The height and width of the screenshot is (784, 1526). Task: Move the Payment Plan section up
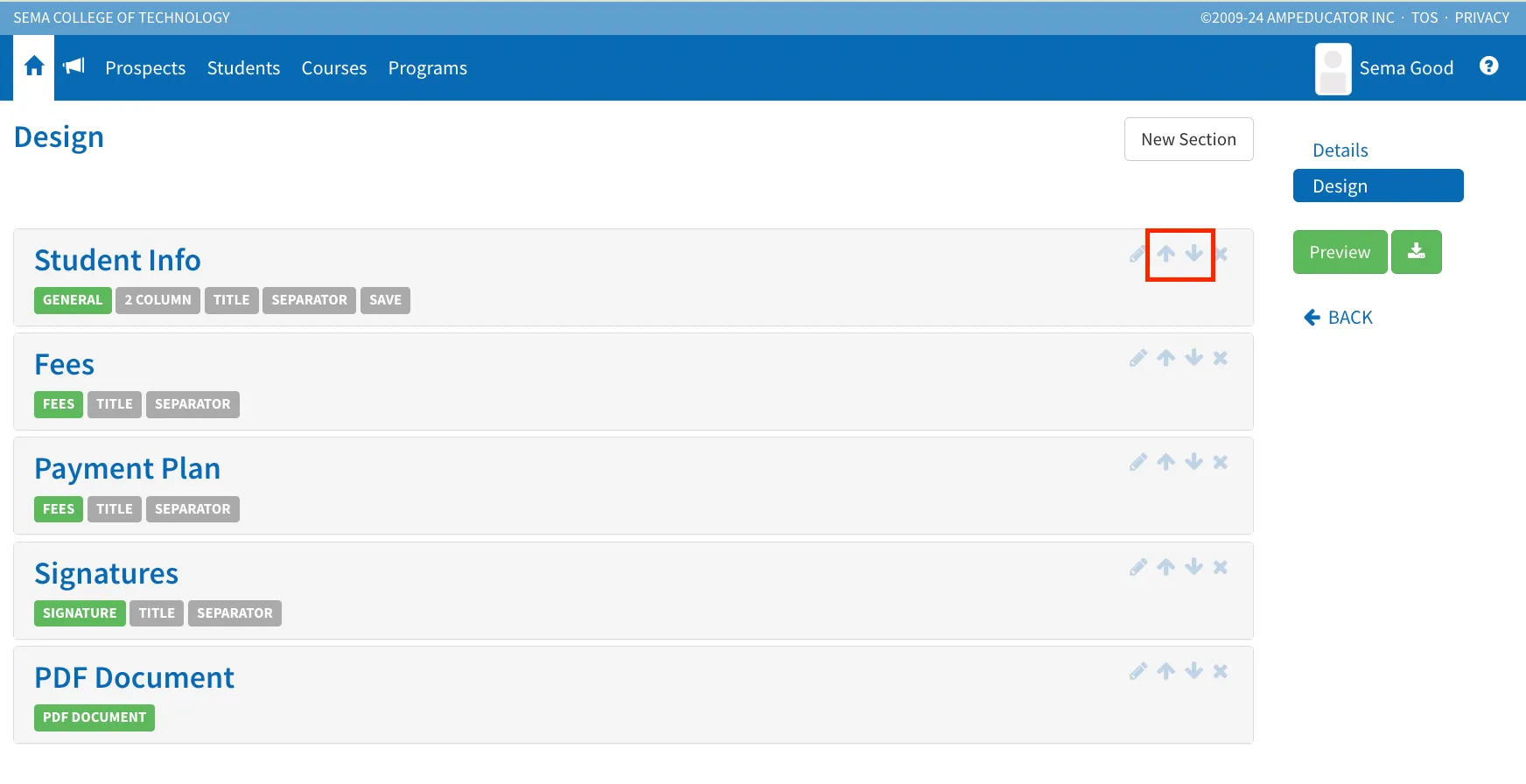[1165, 462]
